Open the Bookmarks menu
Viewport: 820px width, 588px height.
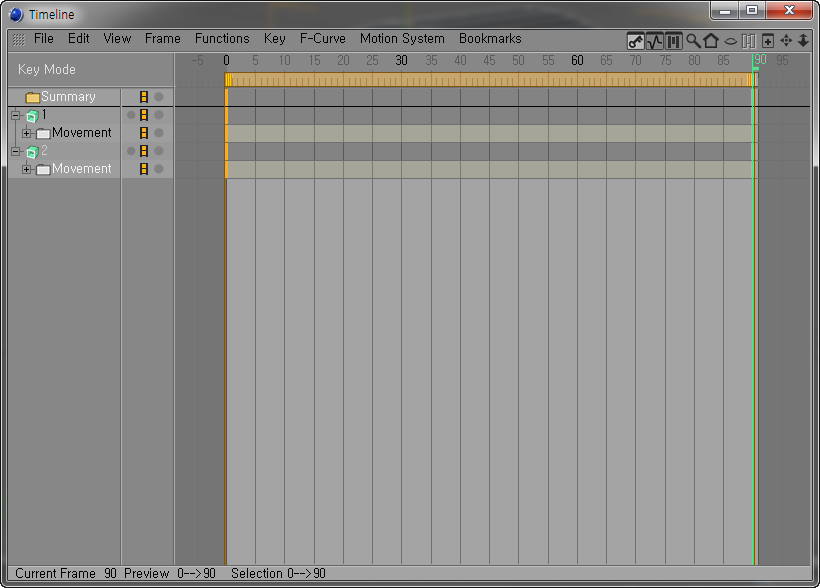pyautogui.click(x=490, y=39)
